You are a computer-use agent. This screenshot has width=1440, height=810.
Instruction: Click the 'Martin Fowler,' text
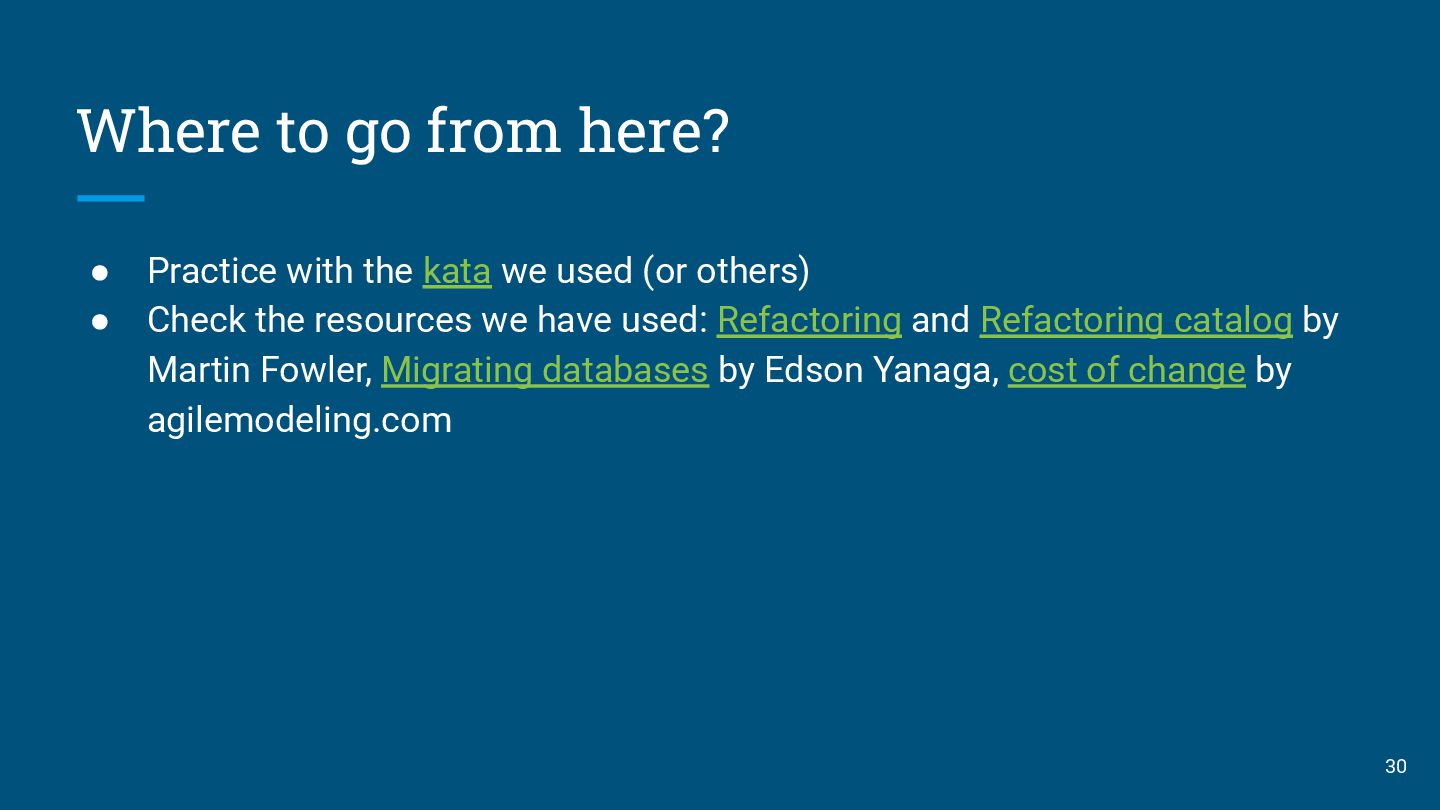260,370
